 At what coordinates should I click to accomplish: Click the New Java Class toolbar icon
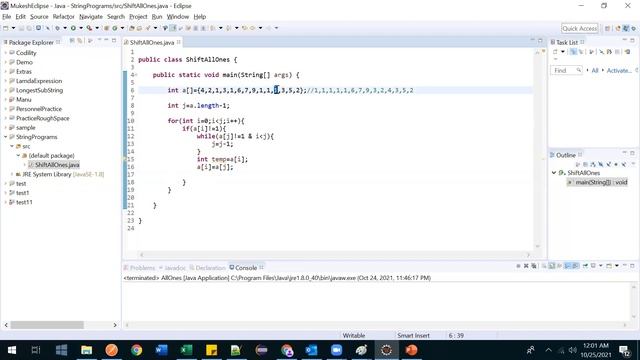(114, 28)
